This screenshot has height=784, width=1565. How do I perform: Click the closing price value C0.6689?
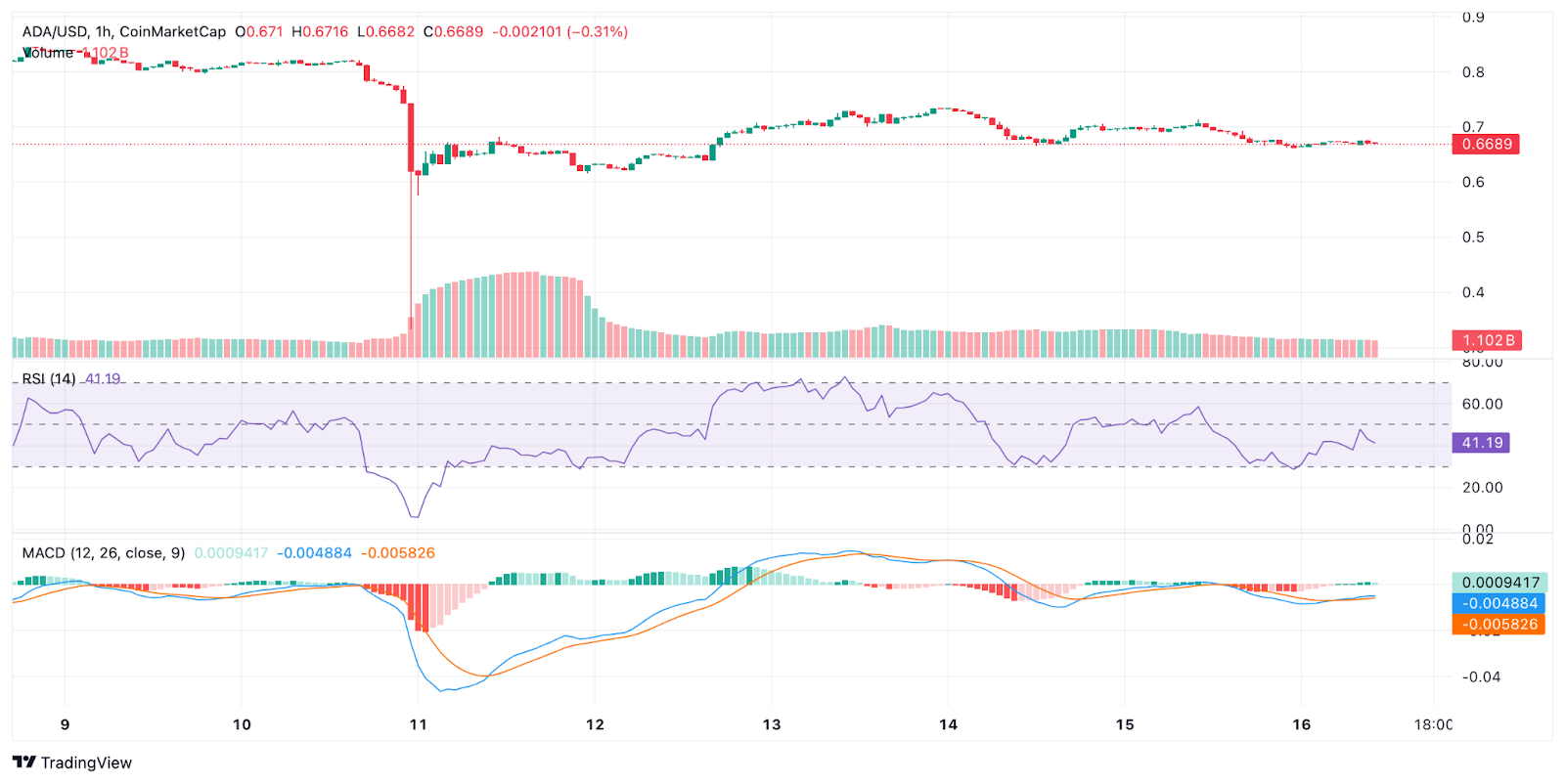pyautogui.click(x=453, y=31)
